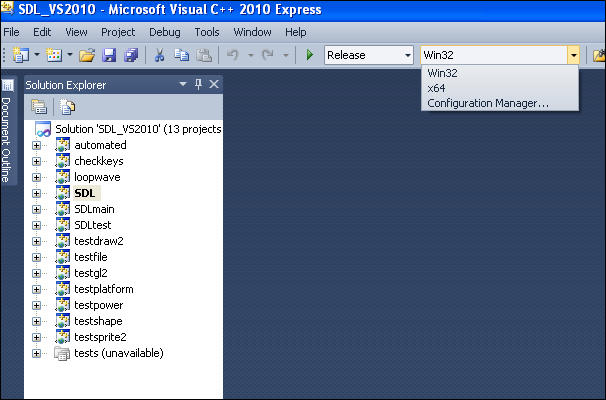Expand the SDLmain project node

click(36, 209)
